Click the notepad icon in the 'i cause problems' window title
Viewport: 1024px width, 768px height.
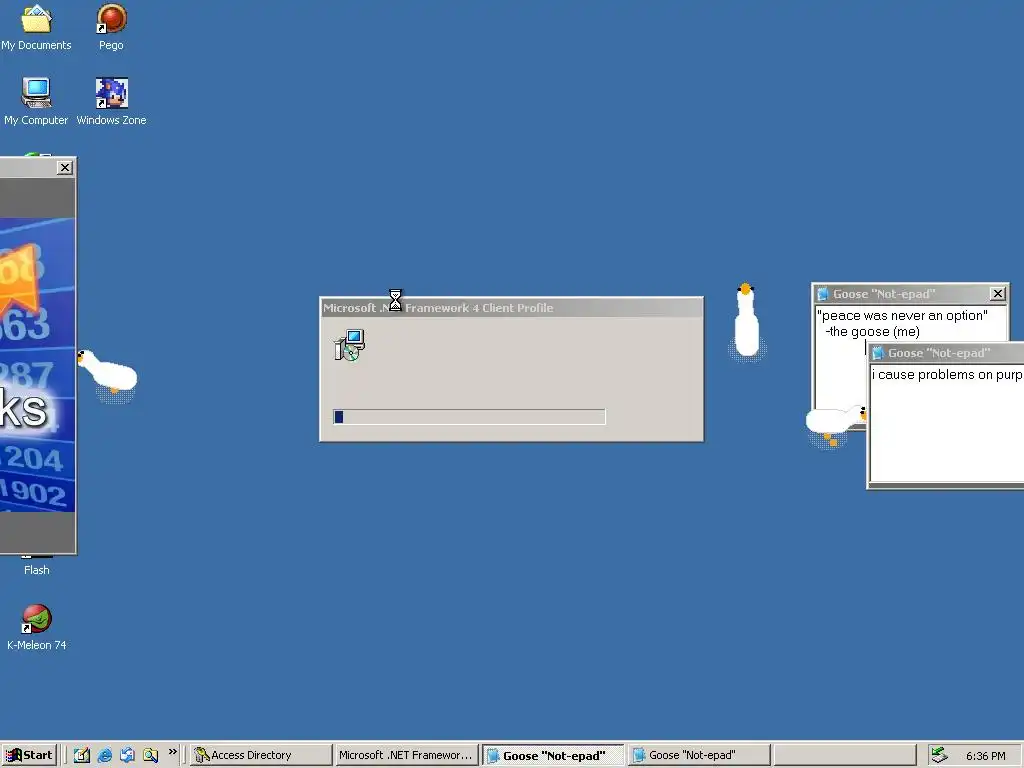point(878,353)
